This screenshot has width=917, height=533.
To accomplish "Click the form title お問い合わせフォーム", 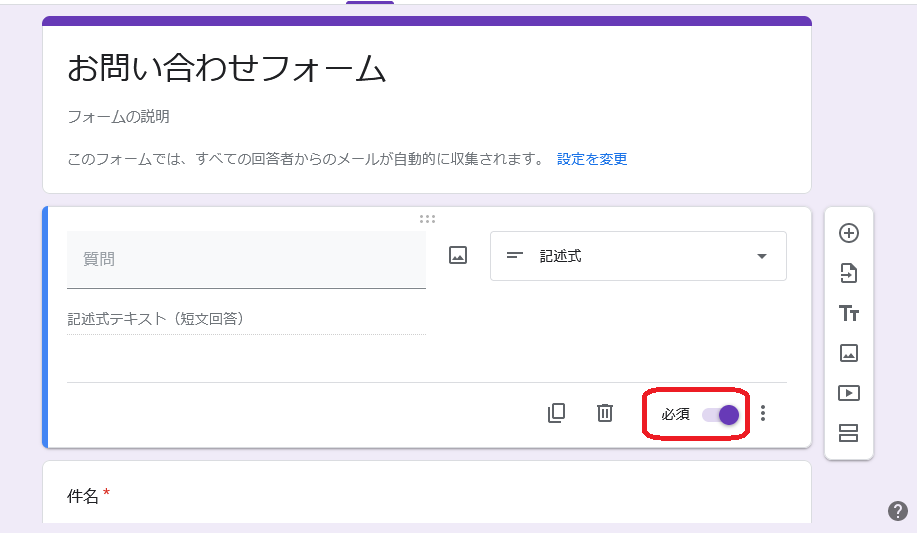I will tap(227, 68).
